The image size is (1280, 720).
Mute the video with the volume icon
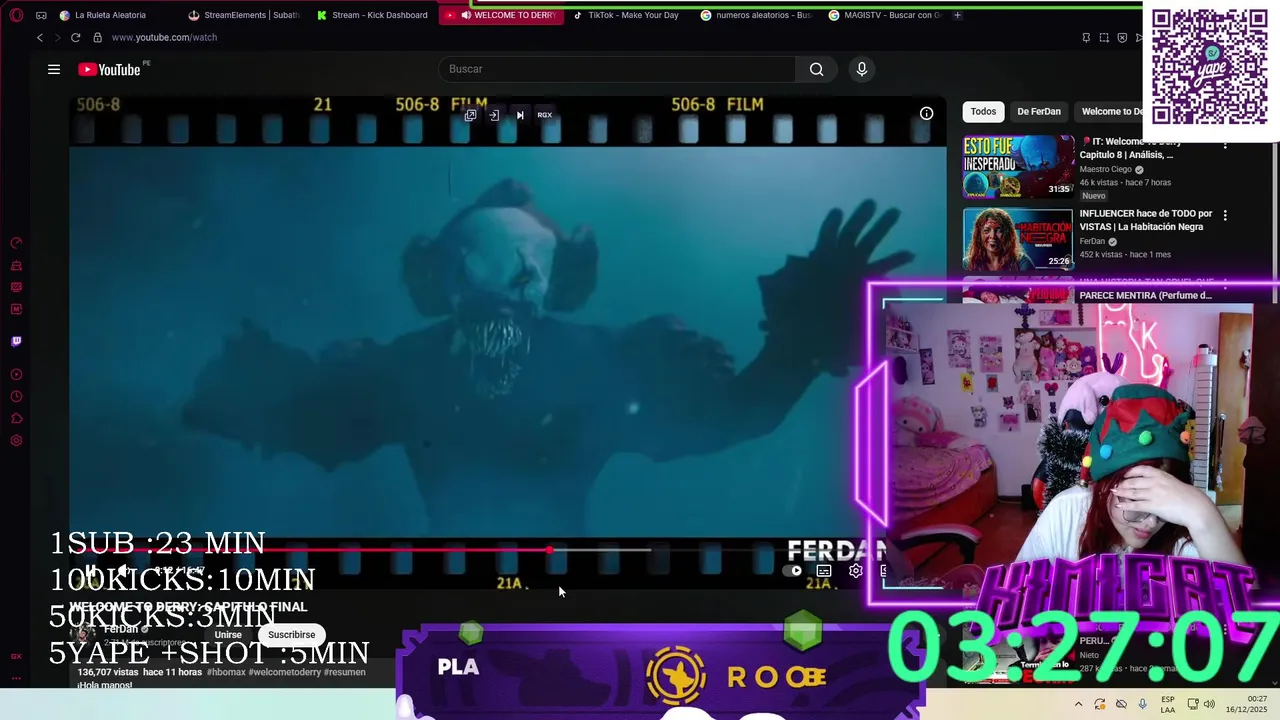[124, 571]
